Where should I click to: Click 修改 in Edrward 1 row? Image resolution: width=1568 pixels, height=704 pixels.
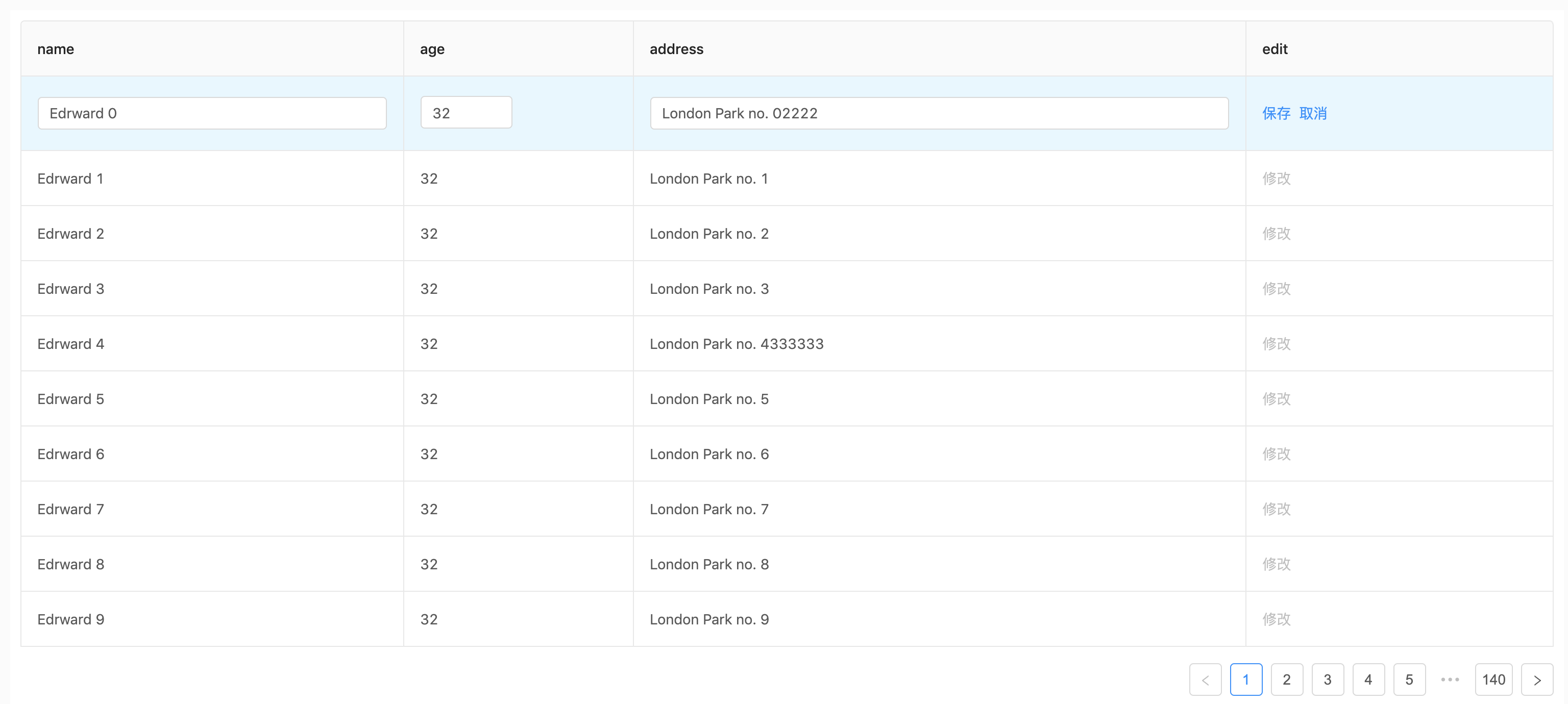click(1276, 178)
